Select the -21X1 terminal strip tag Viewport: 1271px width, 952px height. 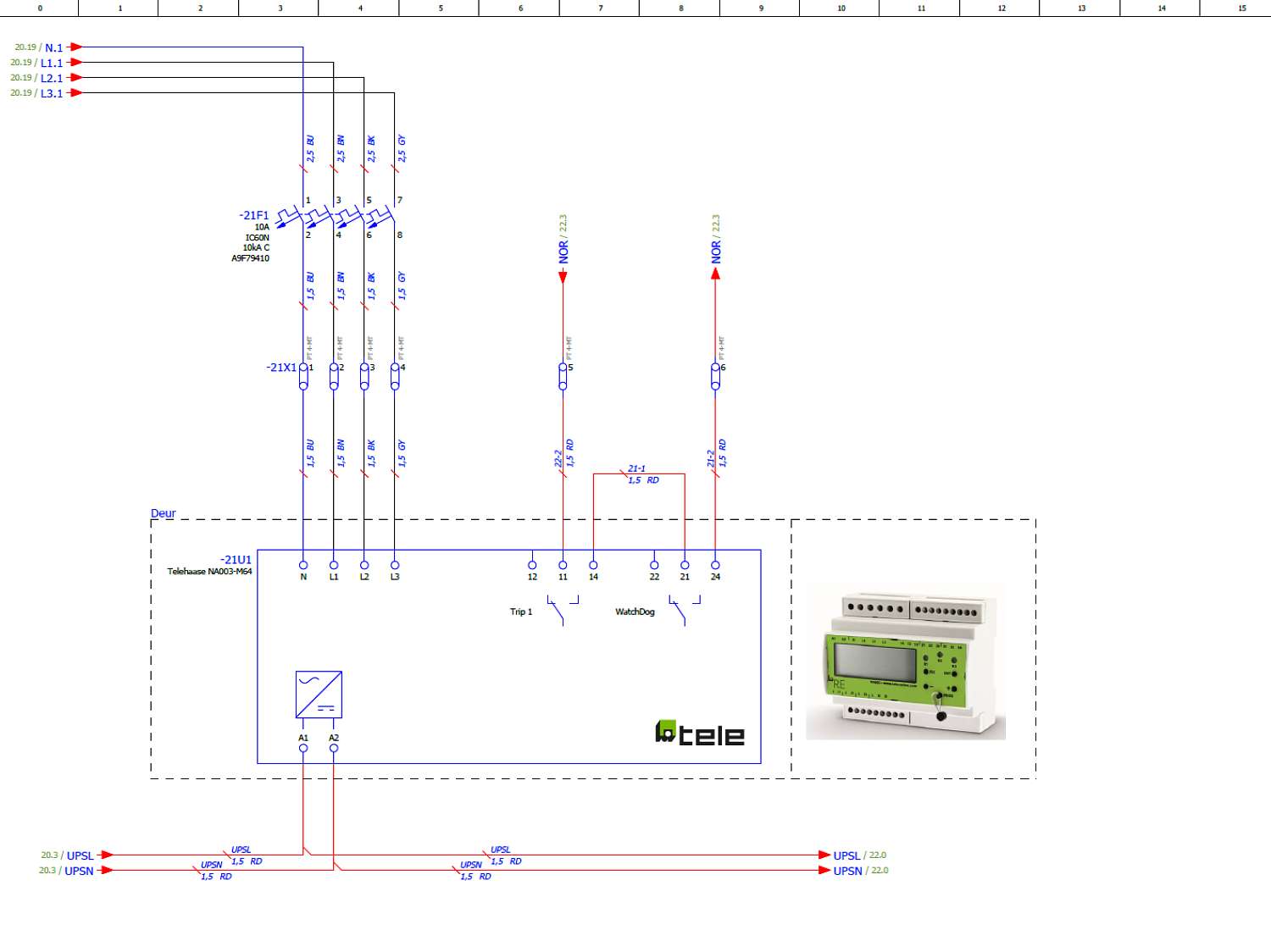click(281, 368)
